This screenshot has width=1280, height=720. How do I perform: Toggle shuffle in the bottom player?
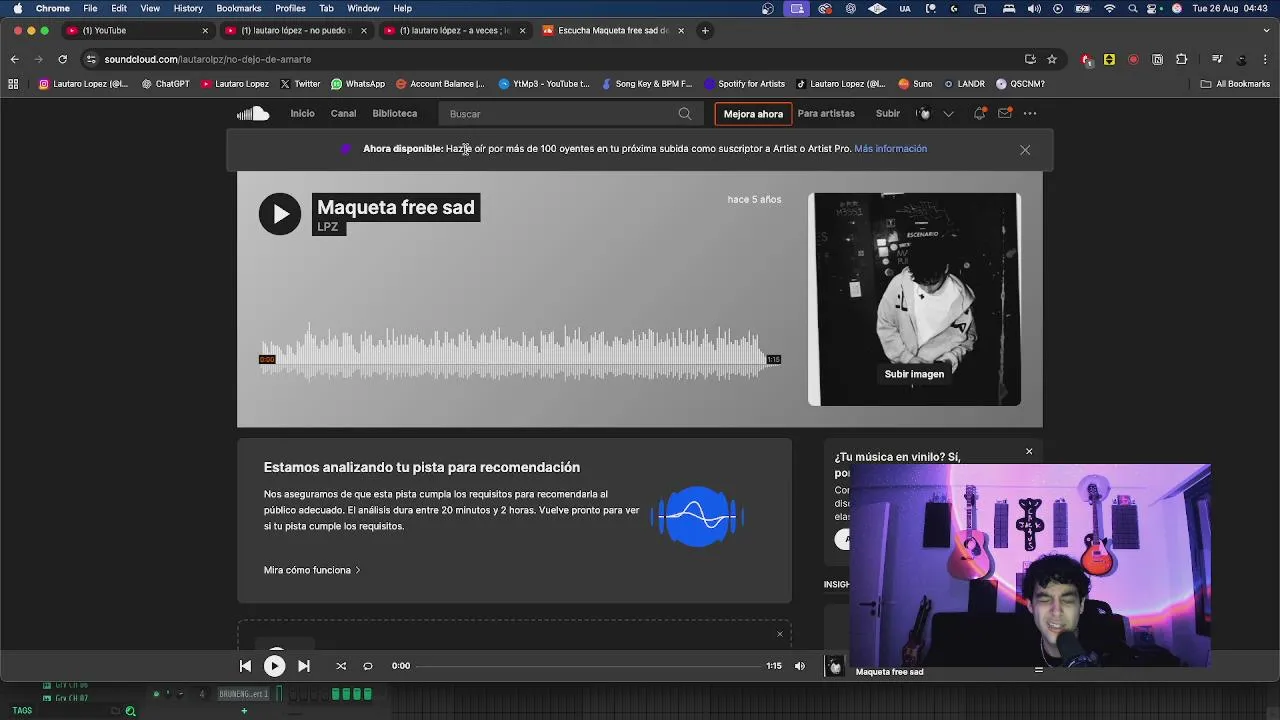click(x=341, y=666)
